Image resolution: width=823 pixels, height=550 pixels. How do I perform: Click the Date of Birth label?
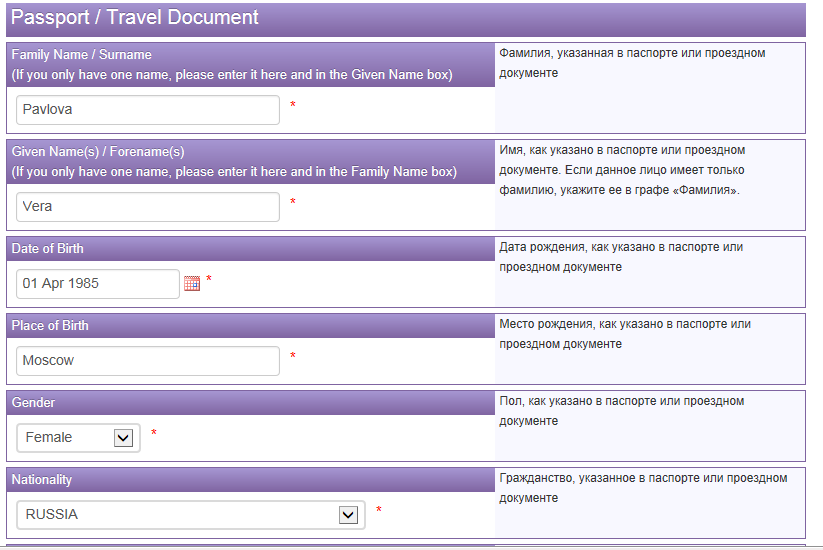click(x=47, y=249)
